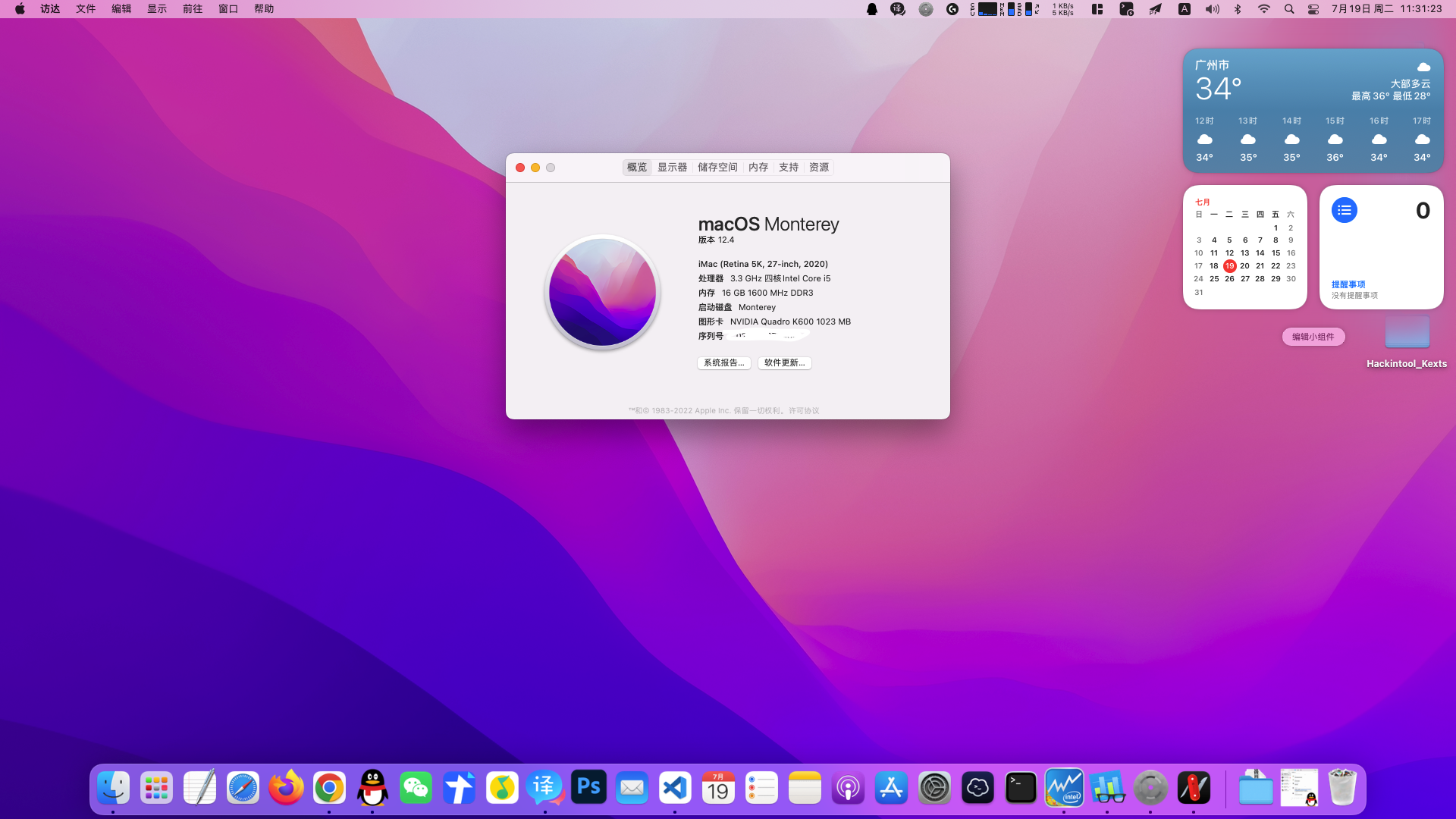Click the 广州市 weather widget
Viewport: 1456px width, 819px height.
1313,111
